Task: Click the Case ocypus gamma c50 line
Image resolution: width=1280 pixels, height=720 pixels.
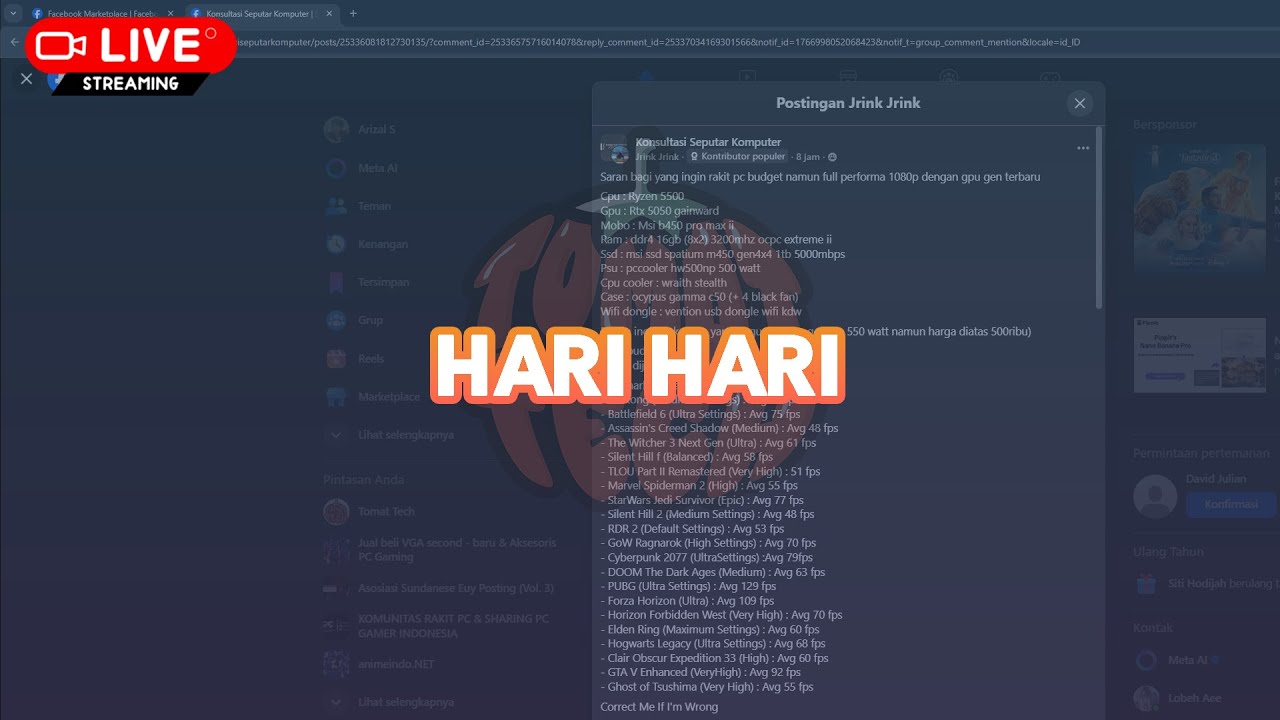Action: pyautogui.click(x=700, y=297)
